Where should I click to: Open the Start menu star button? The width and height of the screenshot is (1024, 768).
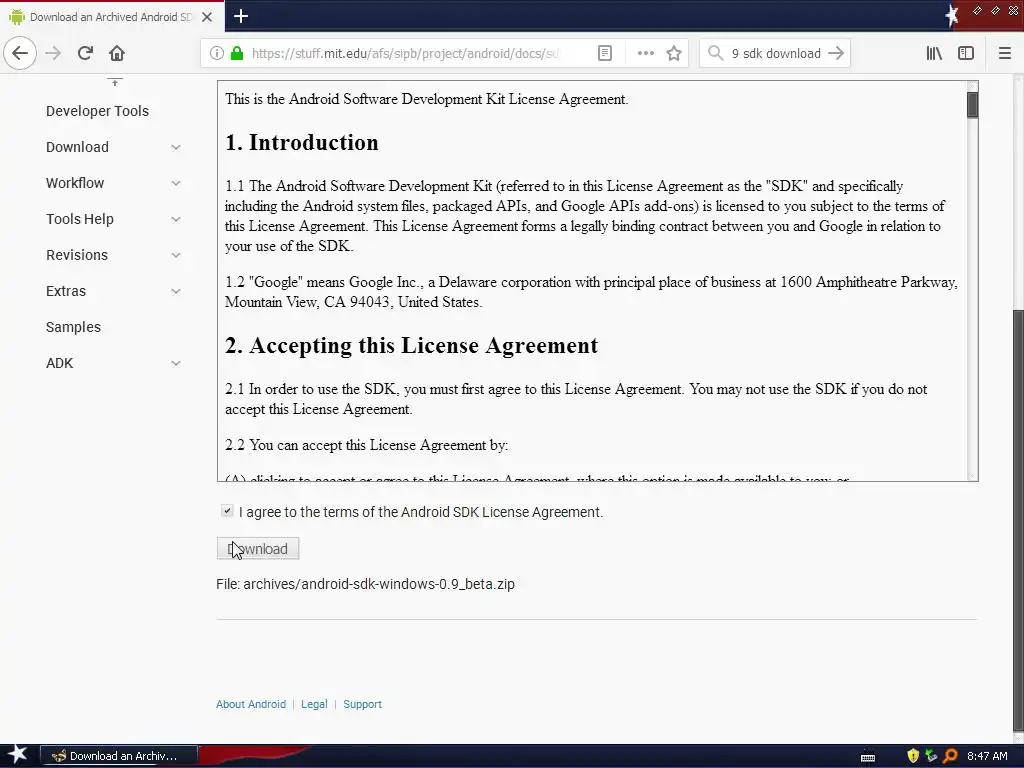(17, 755)
